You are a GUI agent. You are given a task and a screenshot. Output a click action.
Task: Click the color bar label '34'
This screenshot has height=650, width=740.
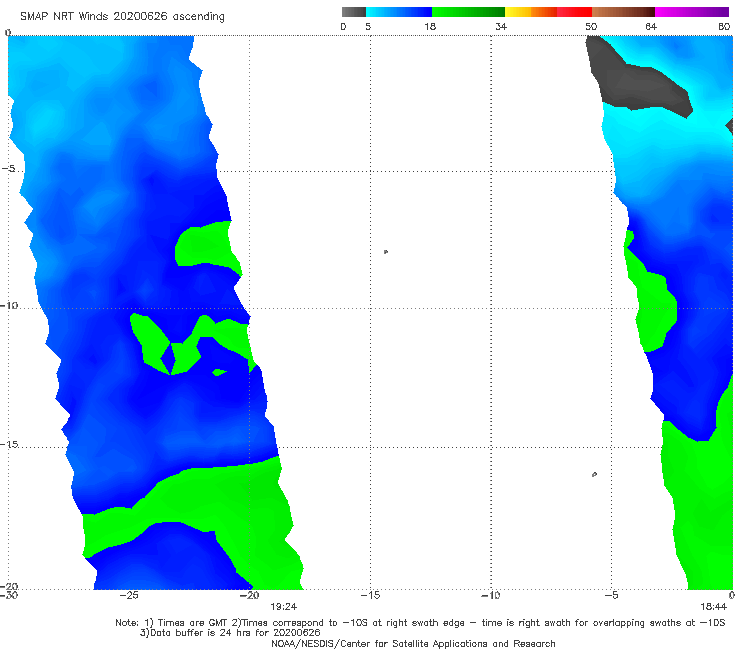[501, 26]
